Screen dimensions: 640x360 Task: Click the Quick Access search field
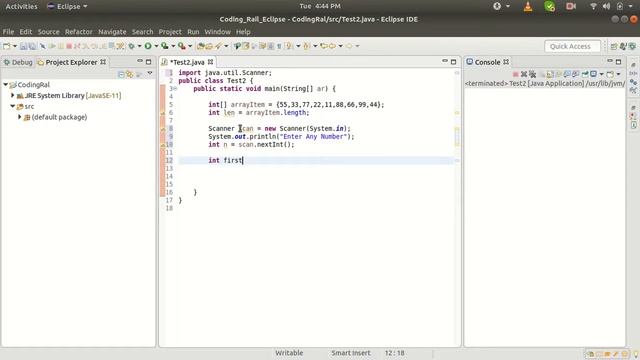[x=572, y=47]
